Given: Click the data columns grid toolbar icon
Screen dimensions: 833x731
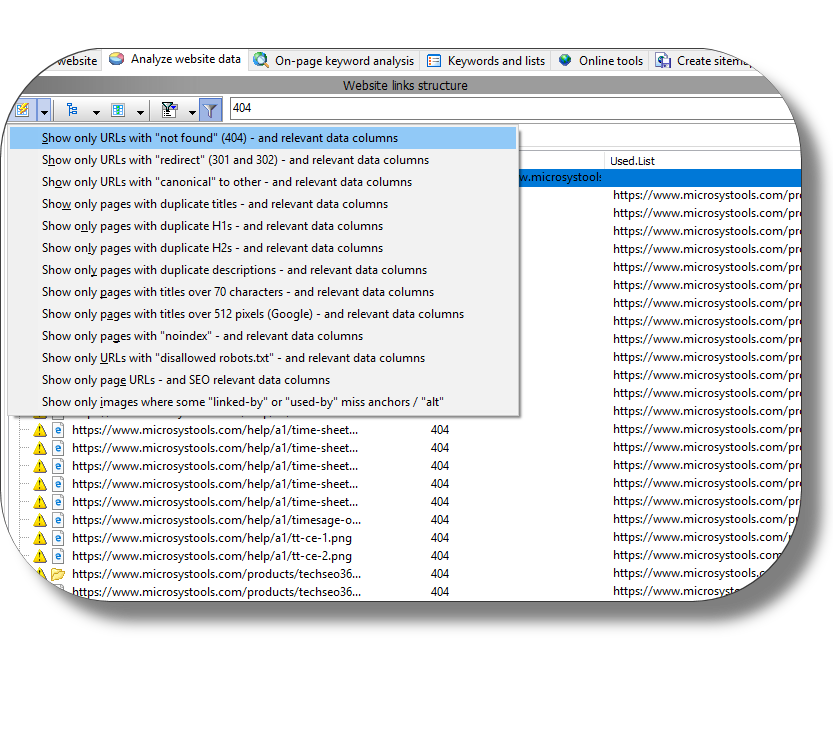Looking at the screenshot, I should click(x=118, y=110).
